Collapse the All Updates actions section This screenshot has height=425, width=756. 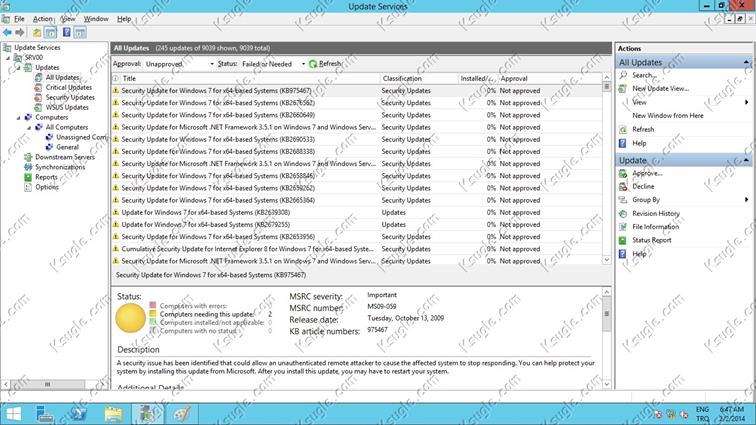(x=746, y=62)
